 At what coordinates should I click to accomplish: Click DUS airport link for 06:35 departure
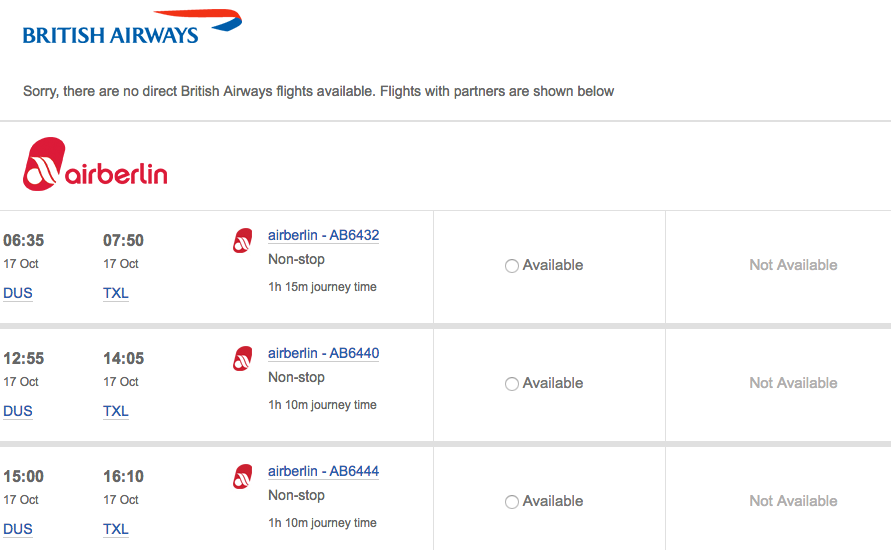(18, 294)
